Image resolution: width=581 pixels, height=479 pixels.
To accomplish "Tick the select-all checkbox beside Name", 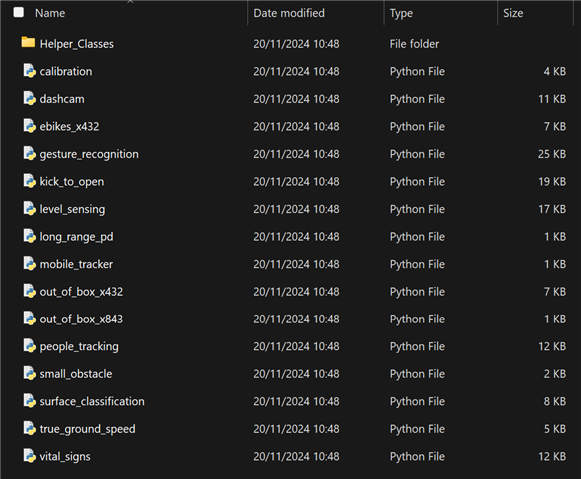I will click(19, 13).
